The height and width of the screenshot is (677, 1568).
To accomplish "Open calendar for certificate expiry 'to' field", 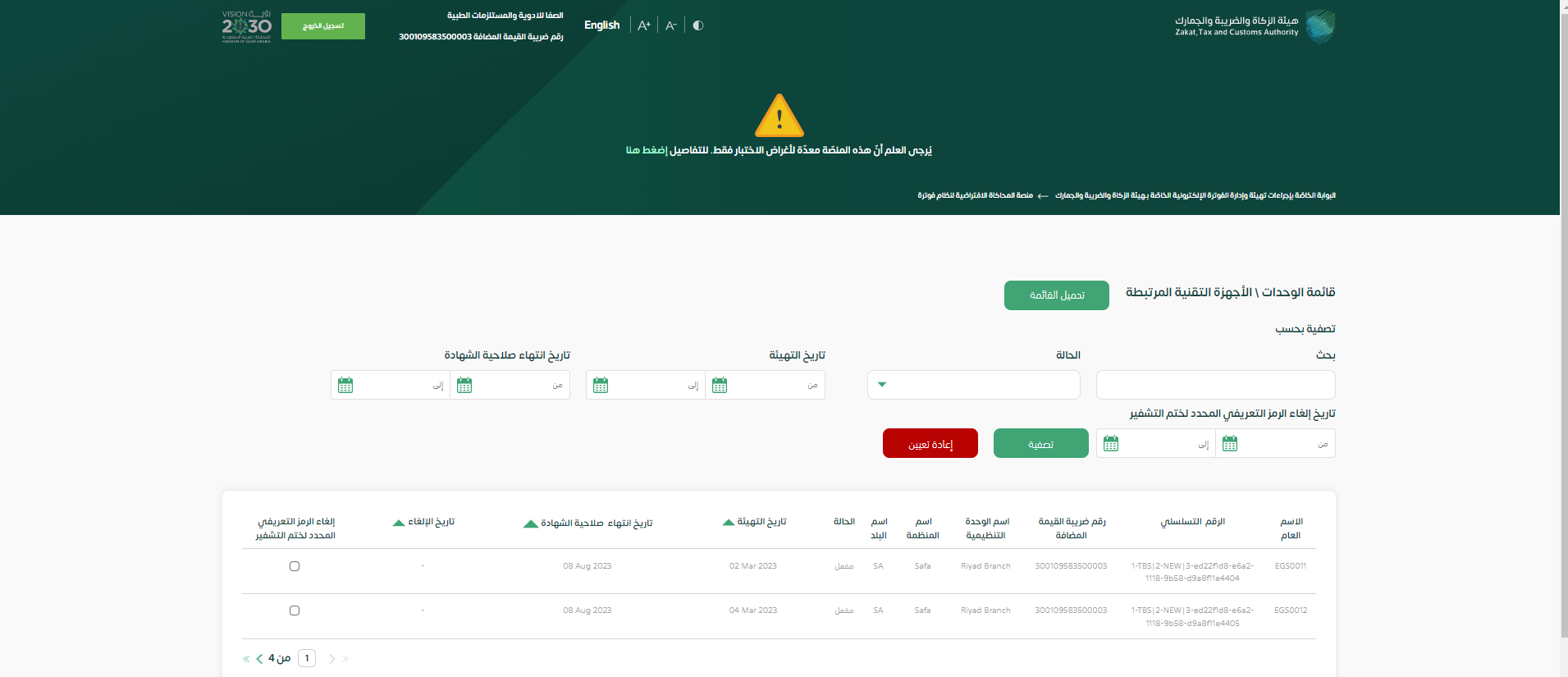I will point(345,385).
